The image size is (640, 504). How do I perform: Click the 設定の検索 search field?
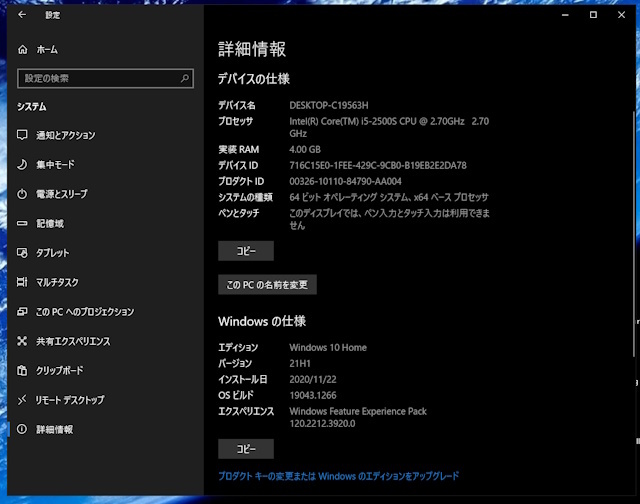(x=105, y=78)
